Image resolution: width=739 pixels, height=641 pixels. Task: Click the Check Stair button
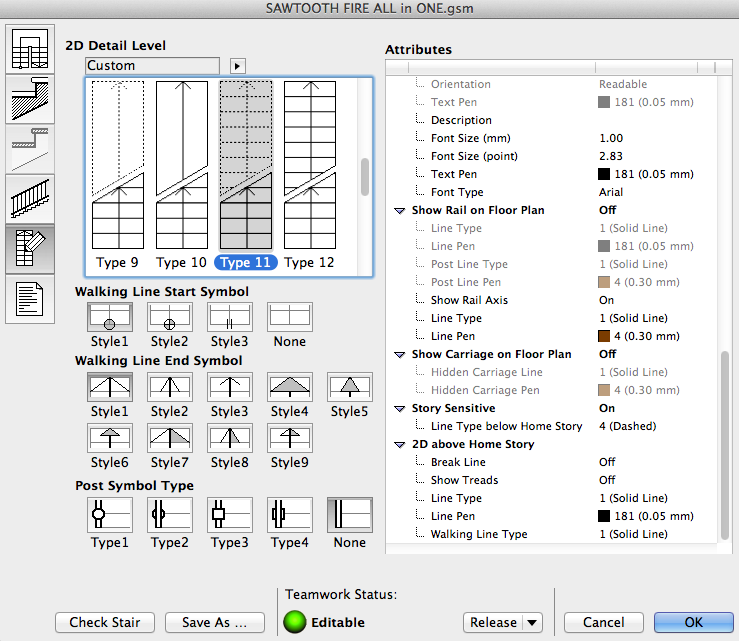[x=106, y=622]
